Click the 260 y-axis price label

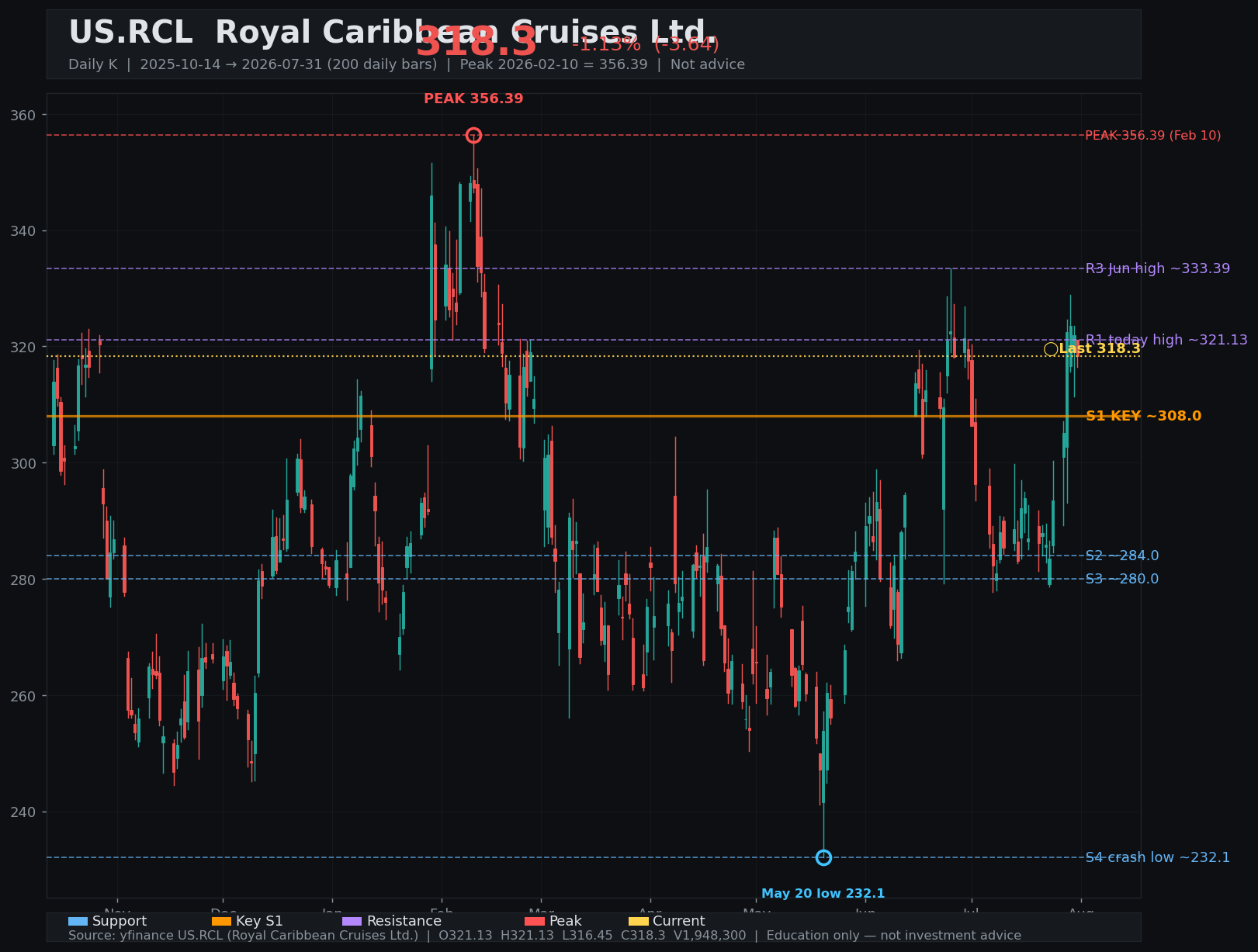(x=24, y=696)
